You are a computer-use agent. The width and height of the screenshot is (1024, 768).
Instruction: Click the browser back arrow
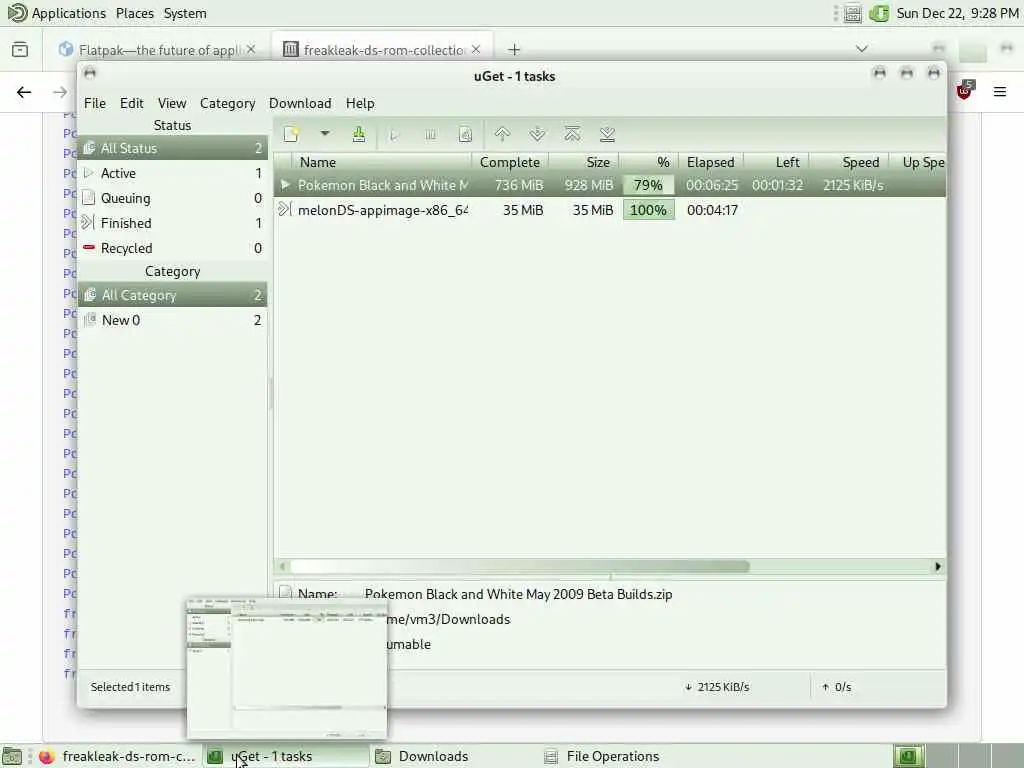[x=24, y=92]
